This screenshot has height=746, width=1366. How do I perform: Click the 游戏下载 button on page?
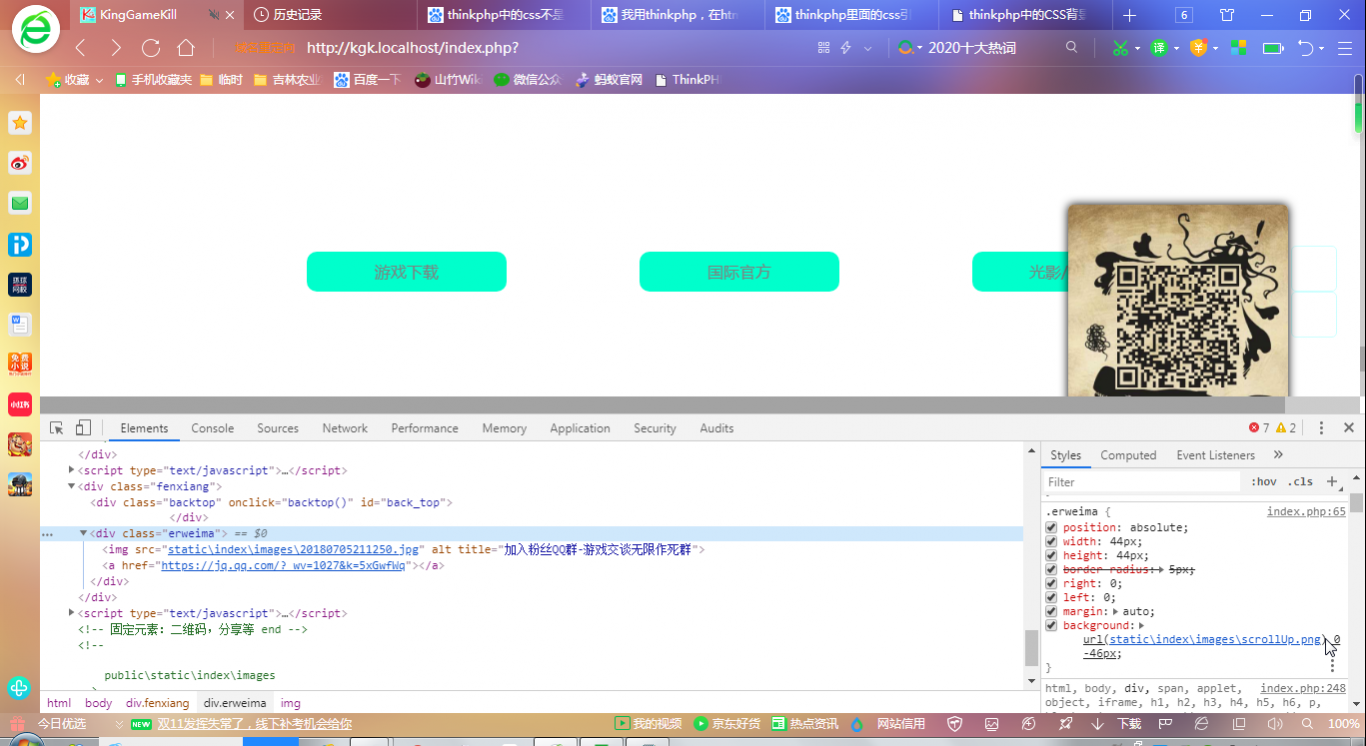(407, 272)
